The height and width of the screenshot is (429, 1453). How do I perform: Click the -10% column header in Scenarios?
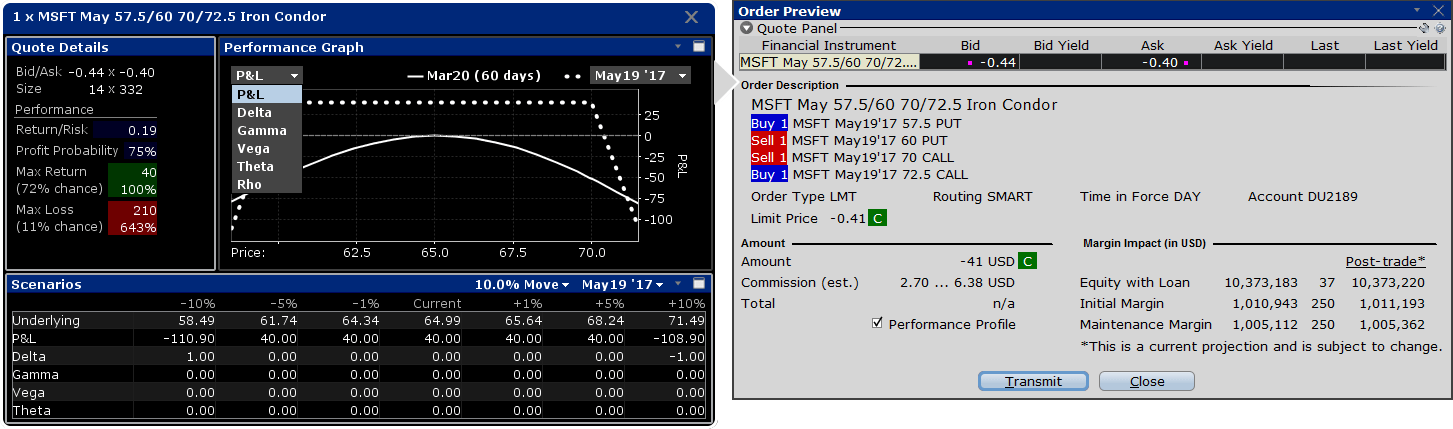[199, 302]
